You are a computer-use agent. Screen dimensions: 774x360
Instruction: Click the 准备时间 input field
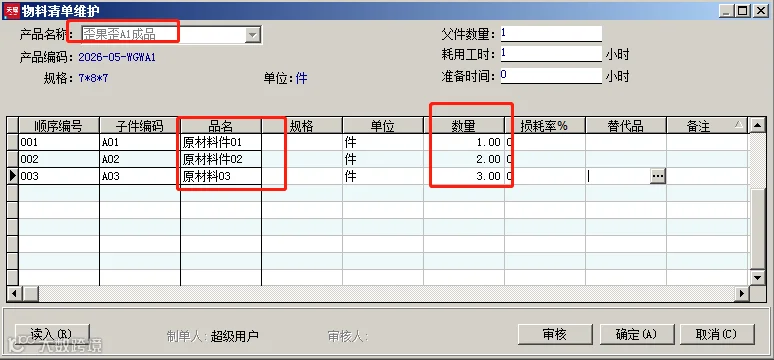click(551, 76)
